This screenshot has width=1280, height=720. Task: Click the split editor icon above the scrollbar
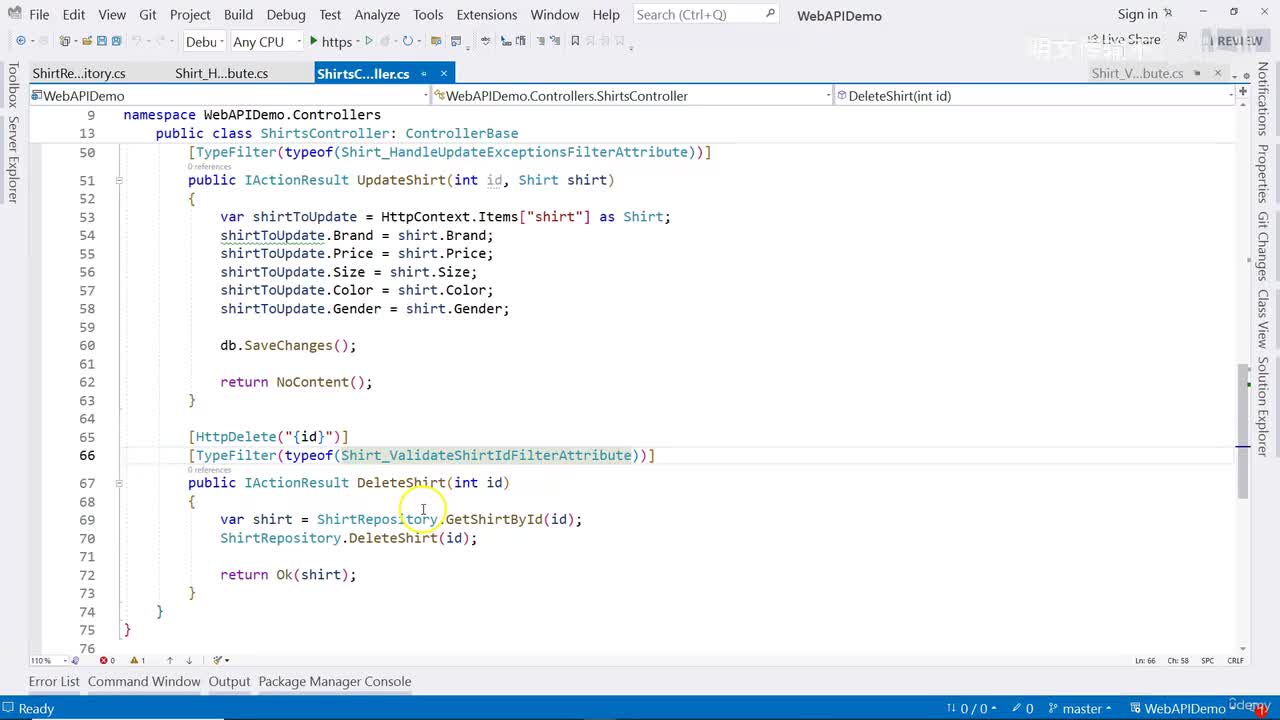tap(1243, 90)
